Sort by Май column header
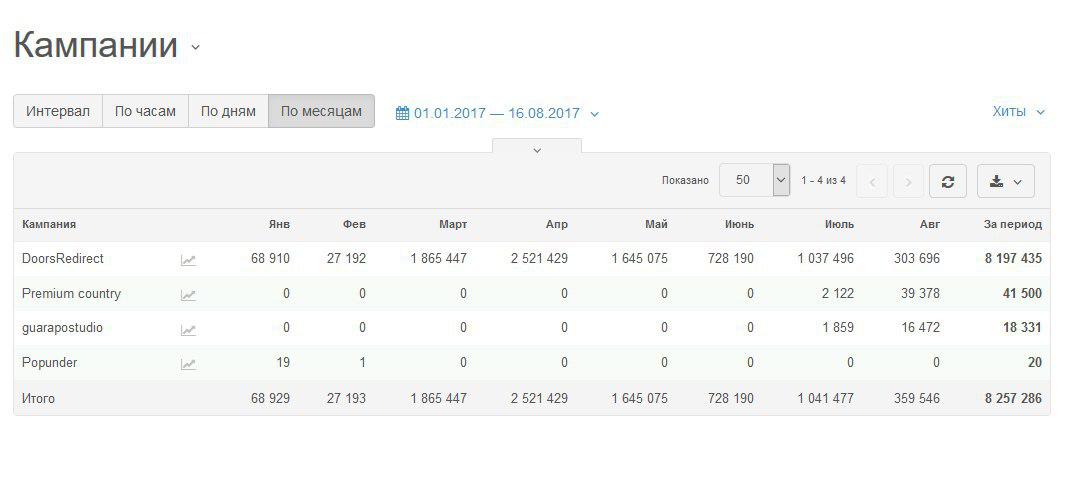Screen dimensions: 1075x487 click(x=656, y=224)
